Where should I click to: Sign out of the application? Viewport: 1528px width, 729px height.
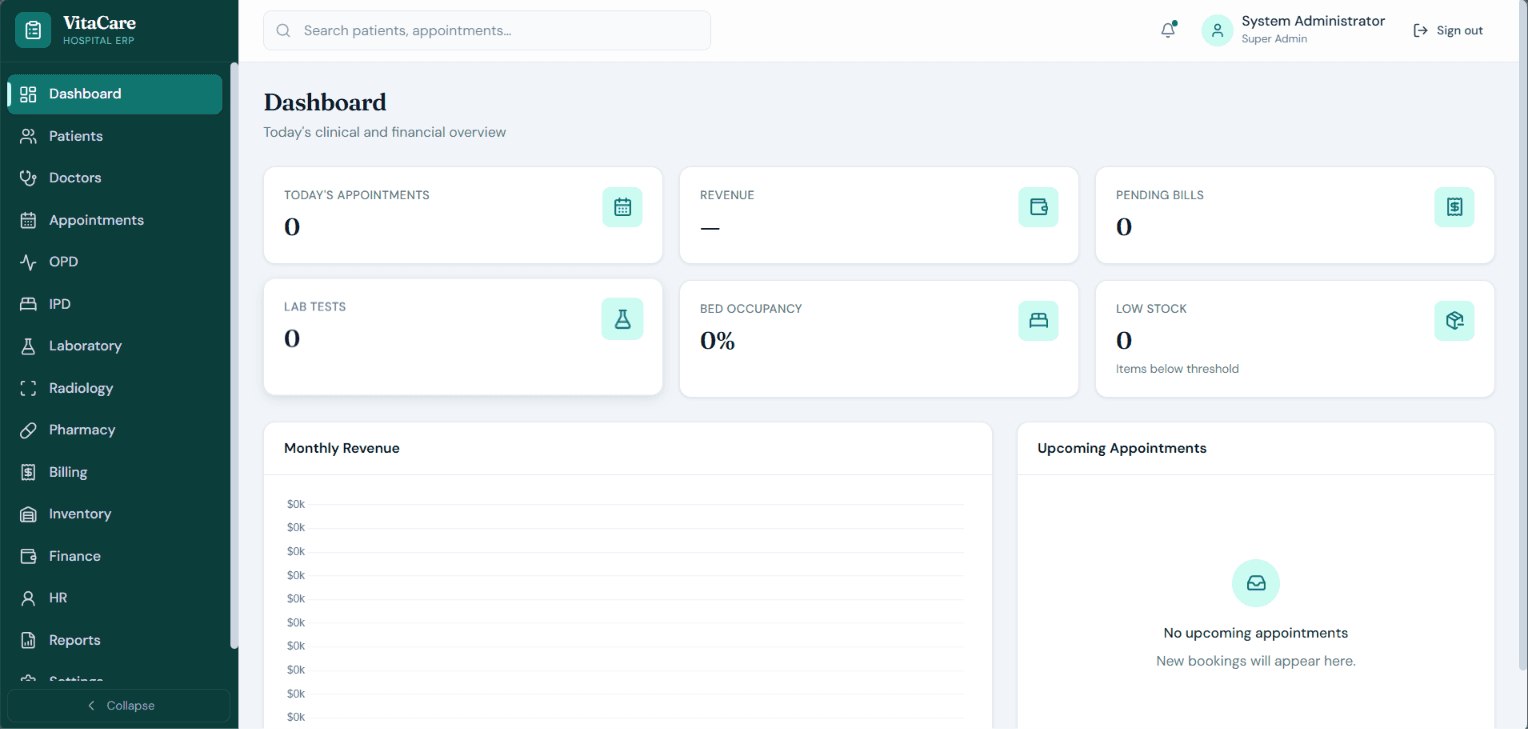1448,31
